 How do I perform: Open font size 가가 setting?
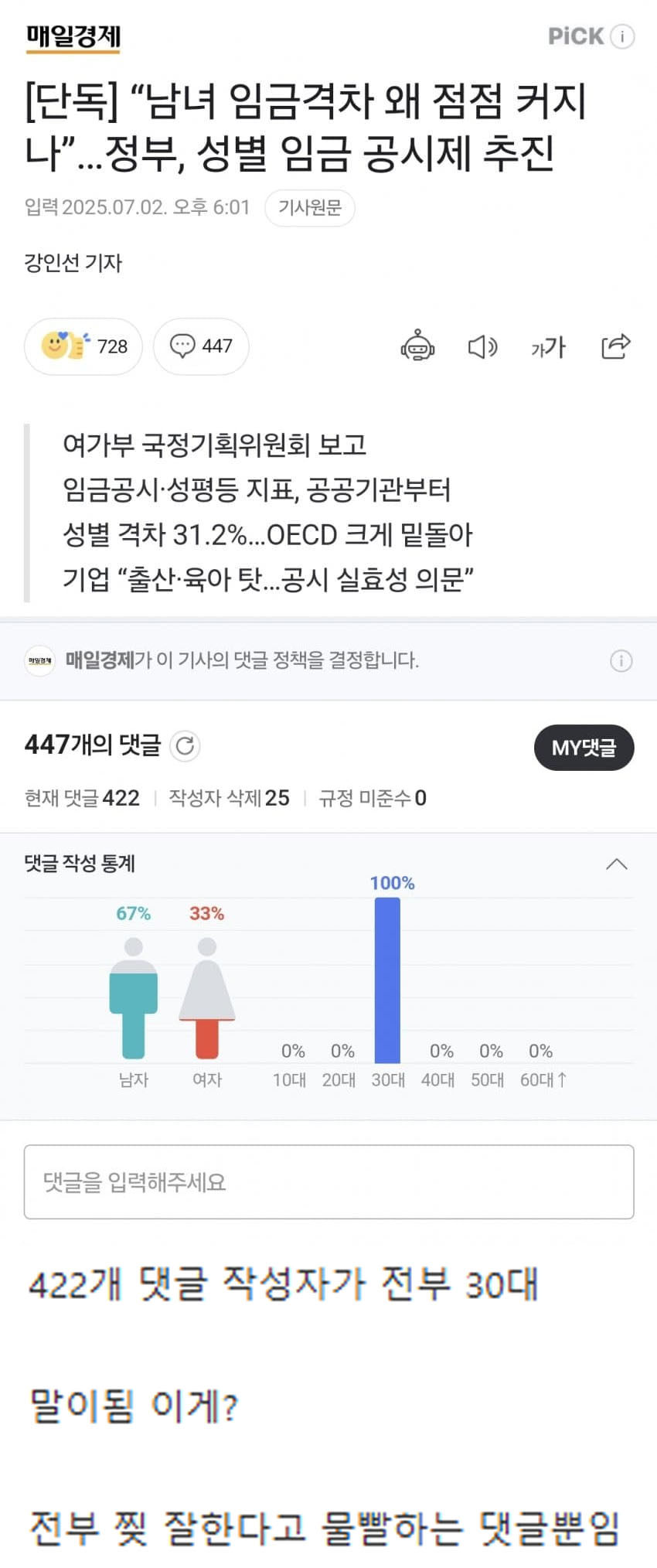point(548,347)
